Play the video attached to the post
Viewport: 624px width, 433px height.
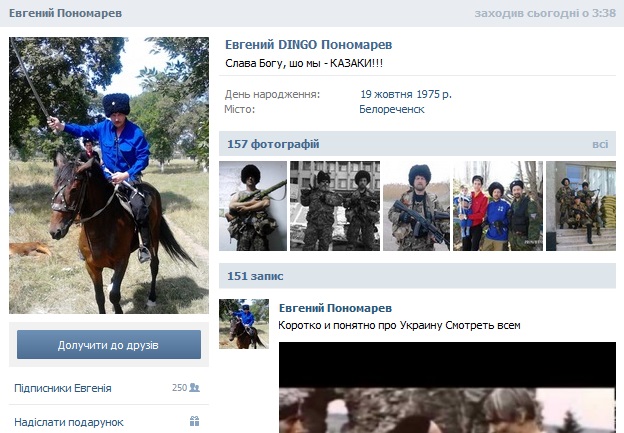pyautogui.click(x=447, y=387)
